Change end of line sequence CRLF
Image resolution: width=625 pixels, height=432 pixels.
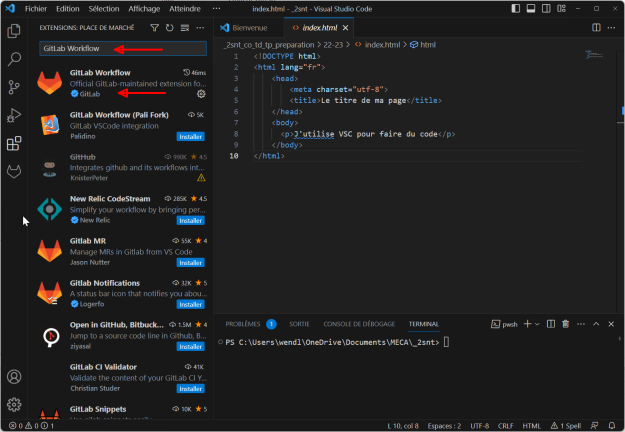(505, 426)
